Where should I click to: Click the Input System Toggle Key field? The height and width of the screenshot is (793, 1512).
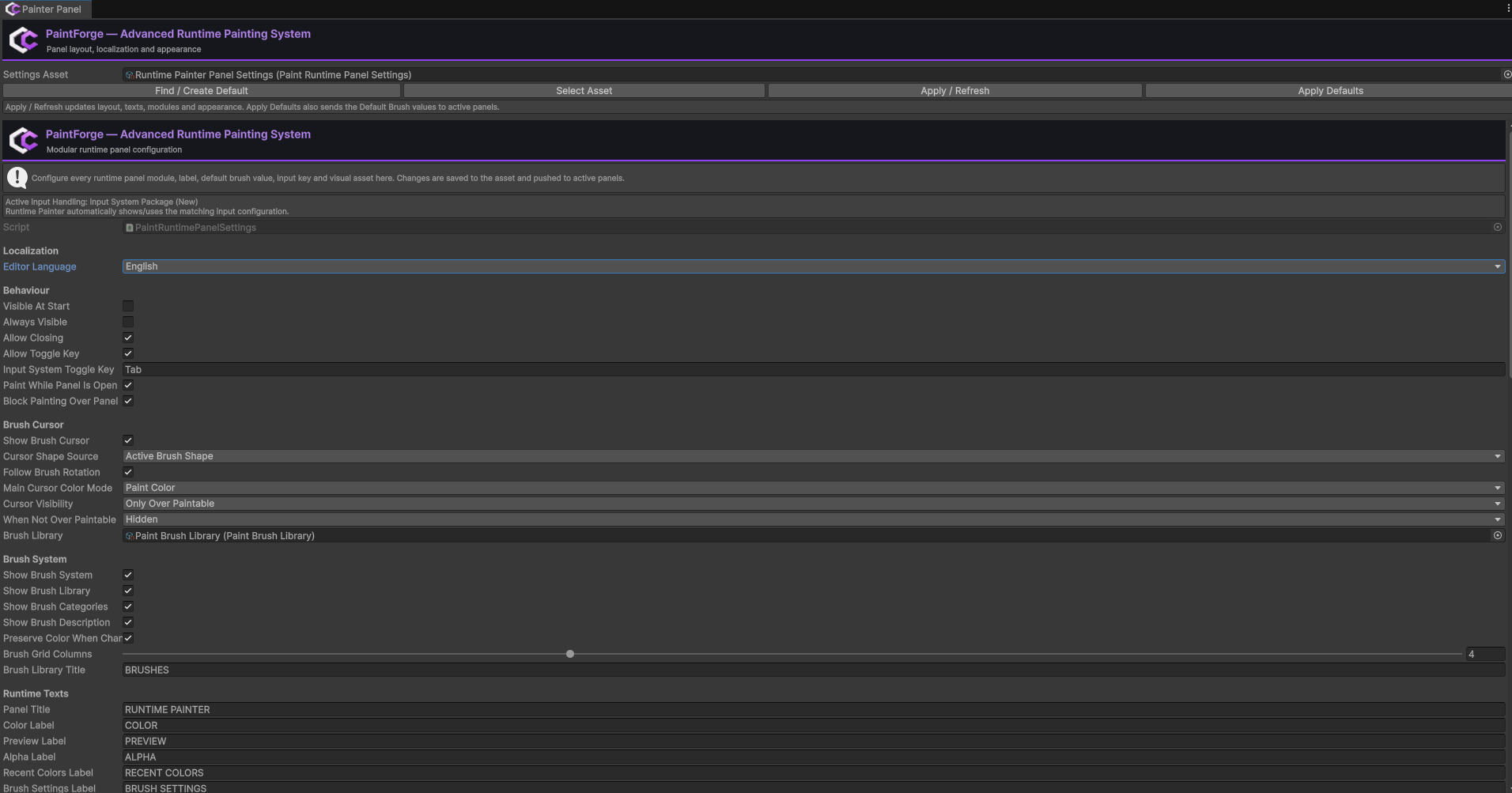[x=813, y=369]
